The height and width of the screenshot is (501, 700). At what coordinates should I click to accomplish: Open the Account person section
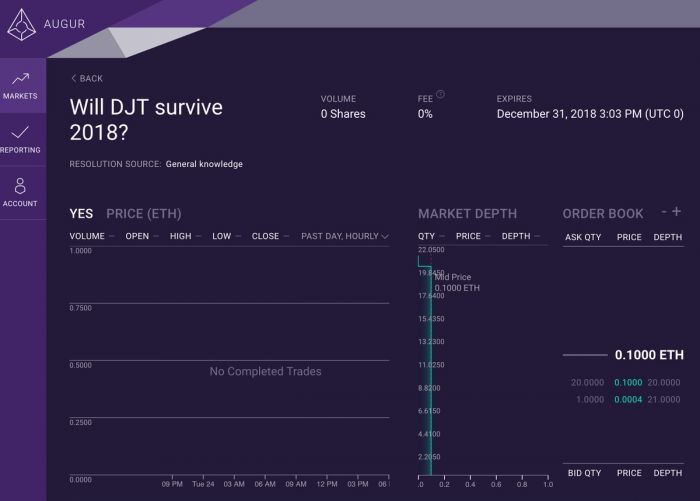coord(21,192)
